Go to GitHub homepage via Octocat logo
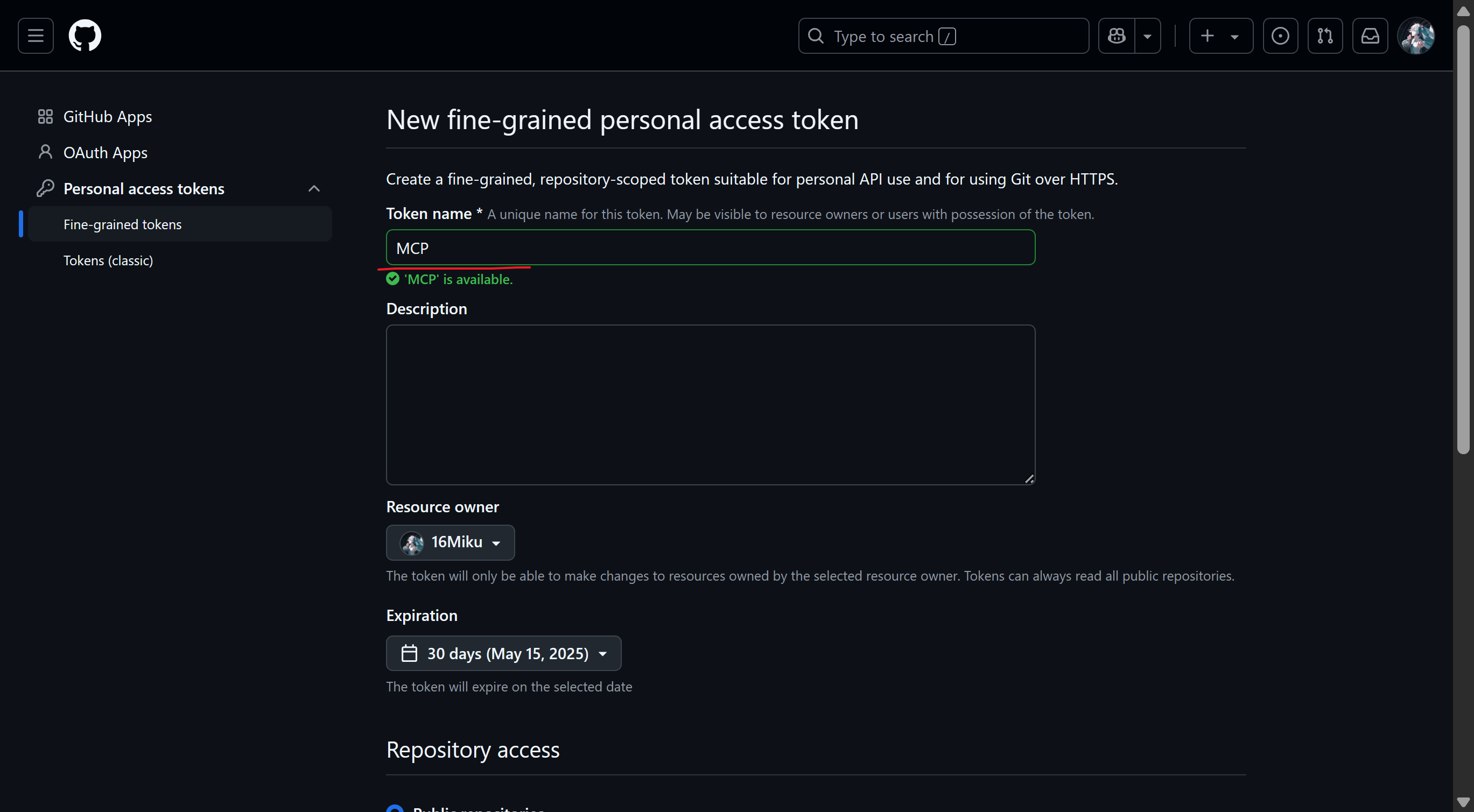 [x=85, y=36]
